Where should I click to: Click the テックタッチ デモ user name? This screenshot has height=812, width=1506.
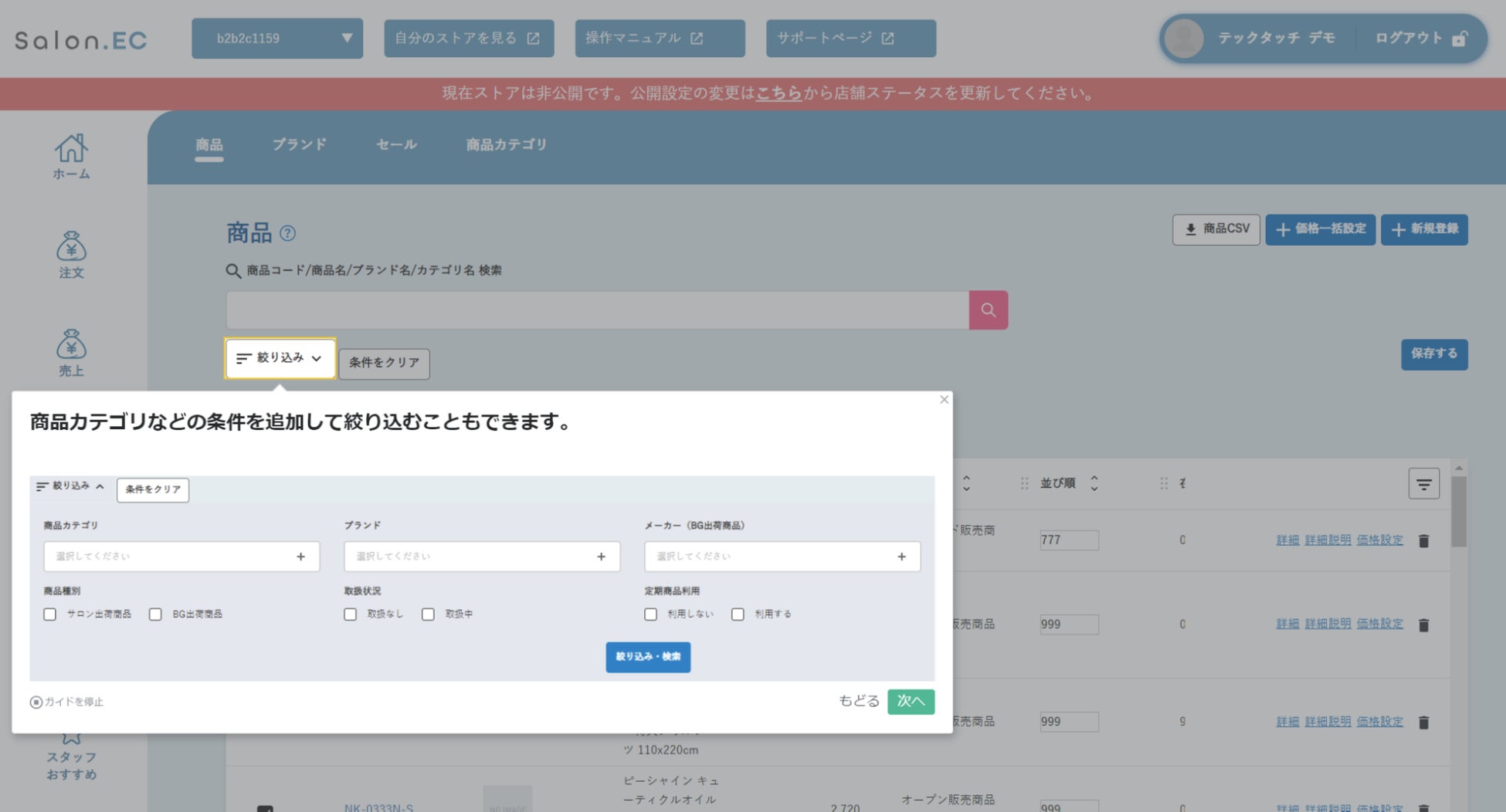coord(1277,39)
